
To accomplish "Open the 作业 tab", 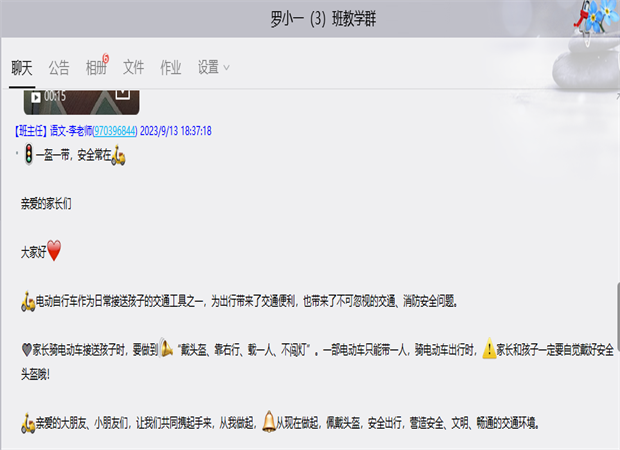I will pyautogui.click(x=171, y=68).
